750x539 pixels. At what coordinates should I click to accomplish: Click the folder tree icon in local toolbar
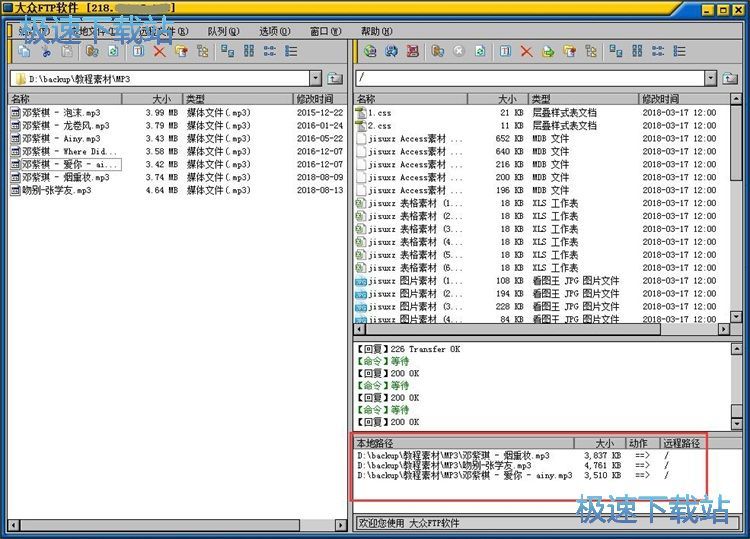click(203, 51)
